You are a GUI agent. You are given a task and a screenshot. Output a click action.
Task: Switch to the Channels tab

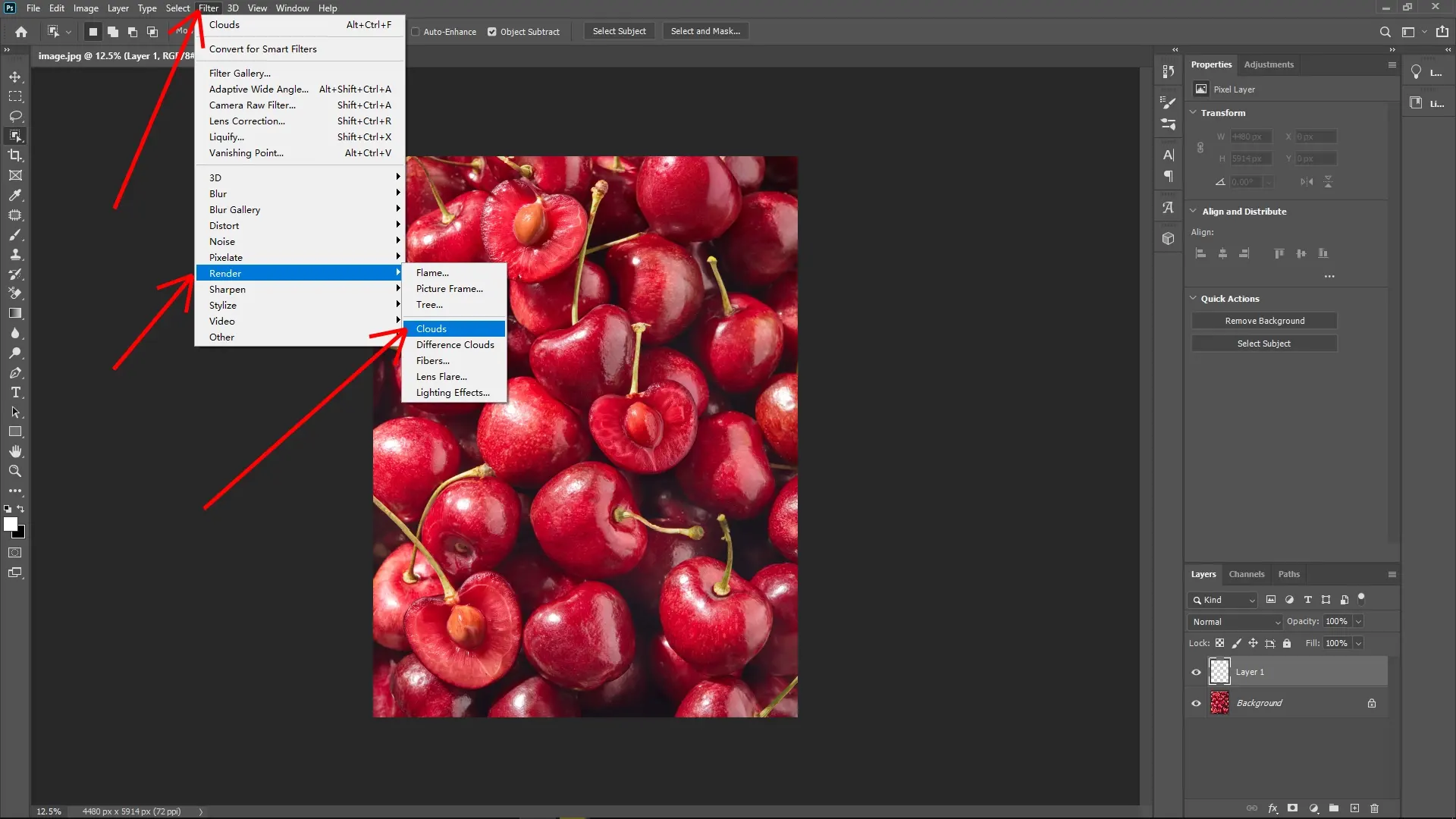click(x=1247, y=574)
